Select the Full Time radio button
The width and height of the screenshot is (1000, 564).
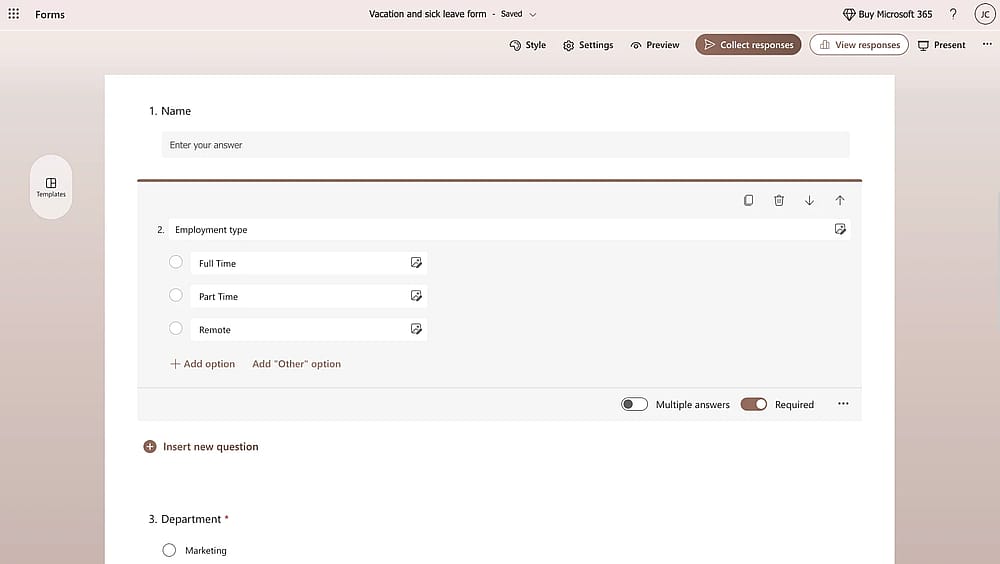176,262
